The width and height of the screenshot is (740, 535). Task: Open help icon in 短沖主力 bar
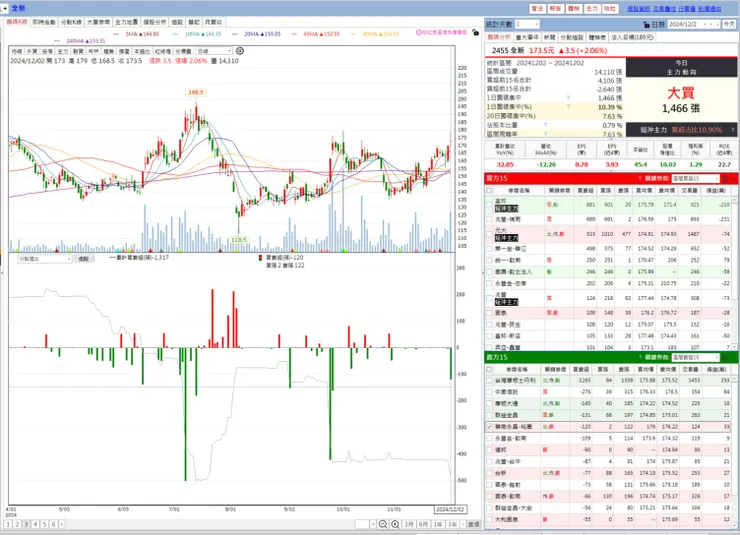coord(732,129)
